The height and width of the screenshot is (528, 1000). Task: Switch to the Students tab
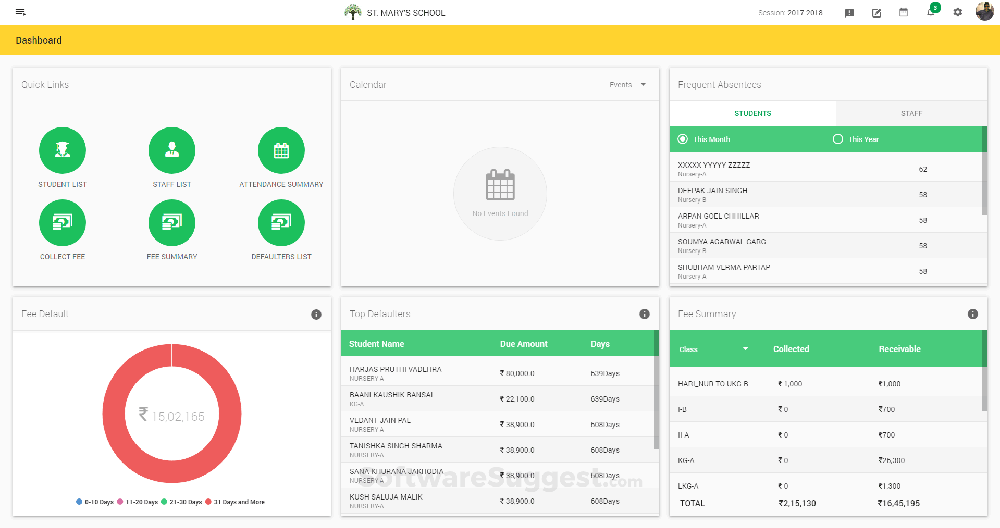[753, 113]
